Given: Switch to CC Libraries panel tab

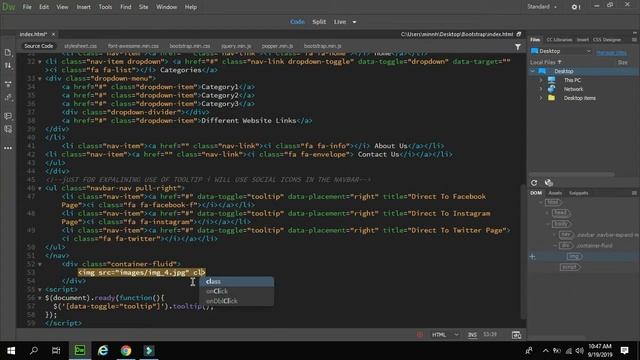Looking at the screenshot, I should coord(559,40).
